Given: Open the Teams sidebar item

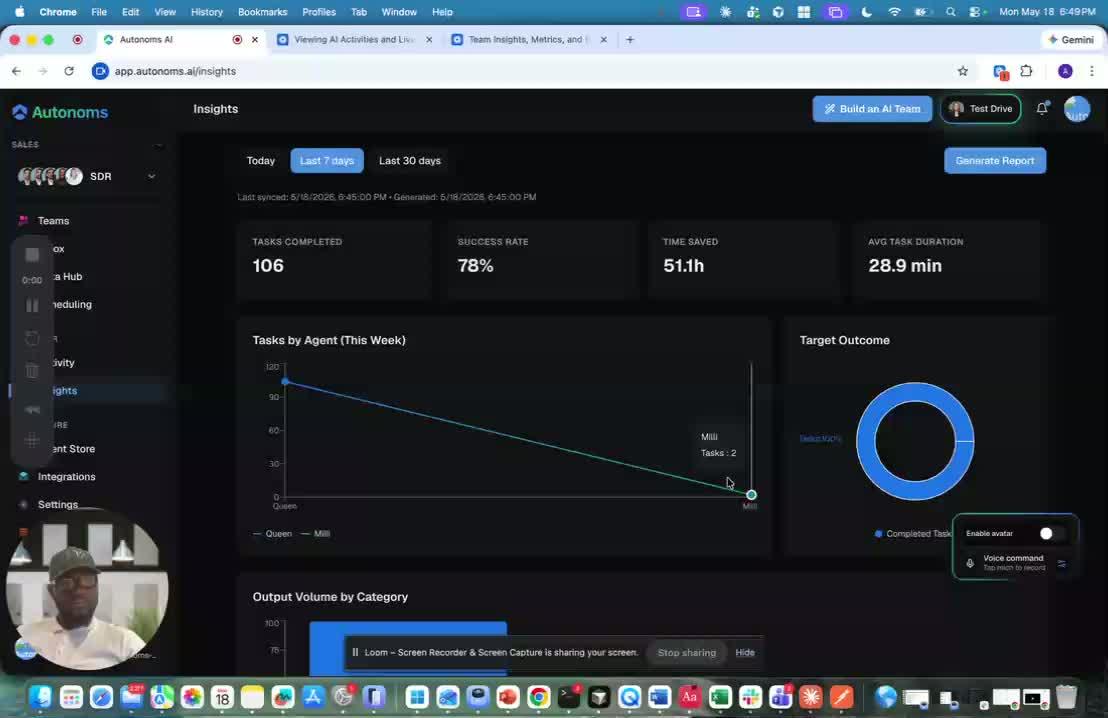Looking at the screenshot, I should click(53, 220).
